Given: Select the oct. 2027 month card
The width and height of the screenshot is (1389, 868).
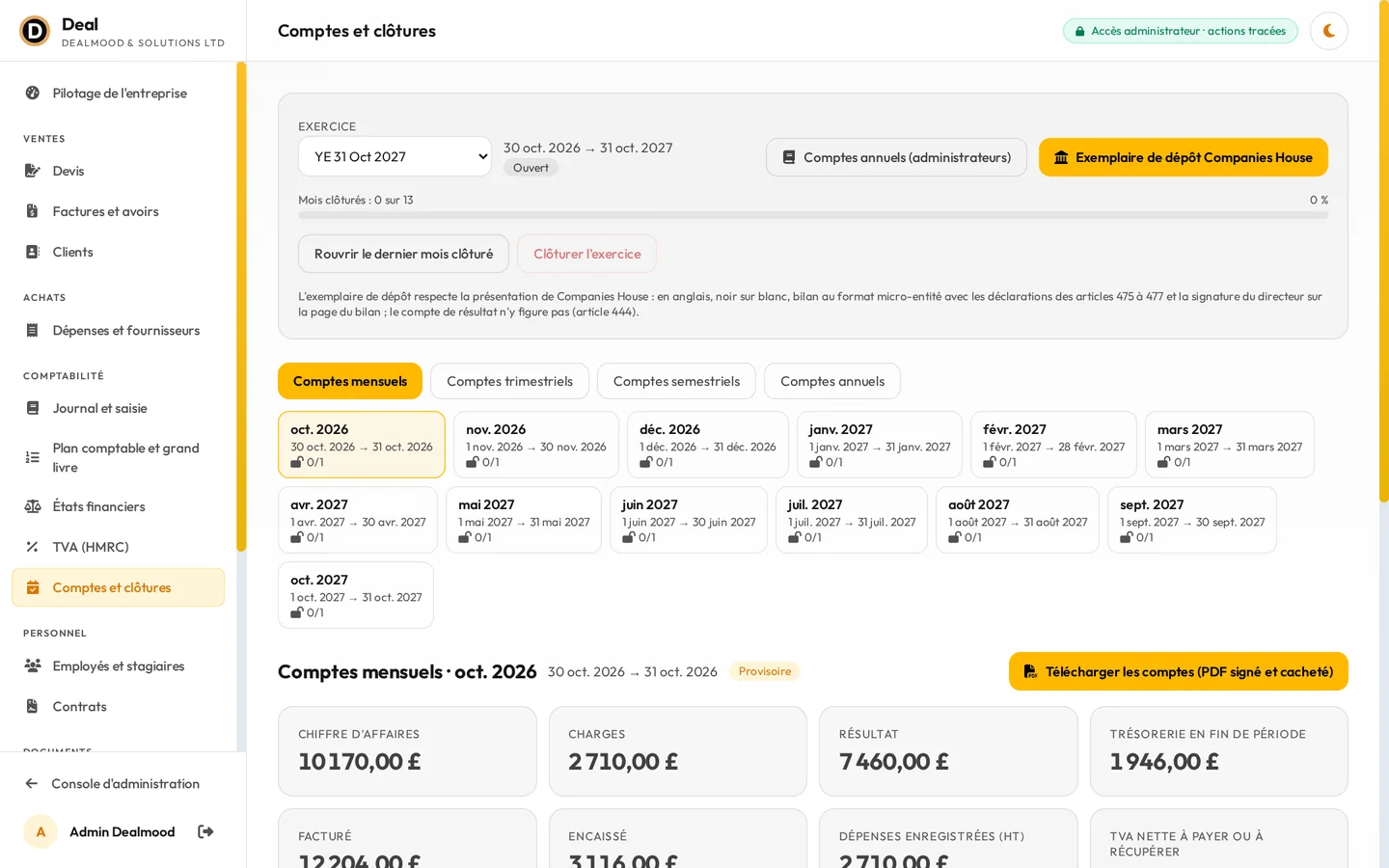Looking at the screenshot, I should click(356, 595).
